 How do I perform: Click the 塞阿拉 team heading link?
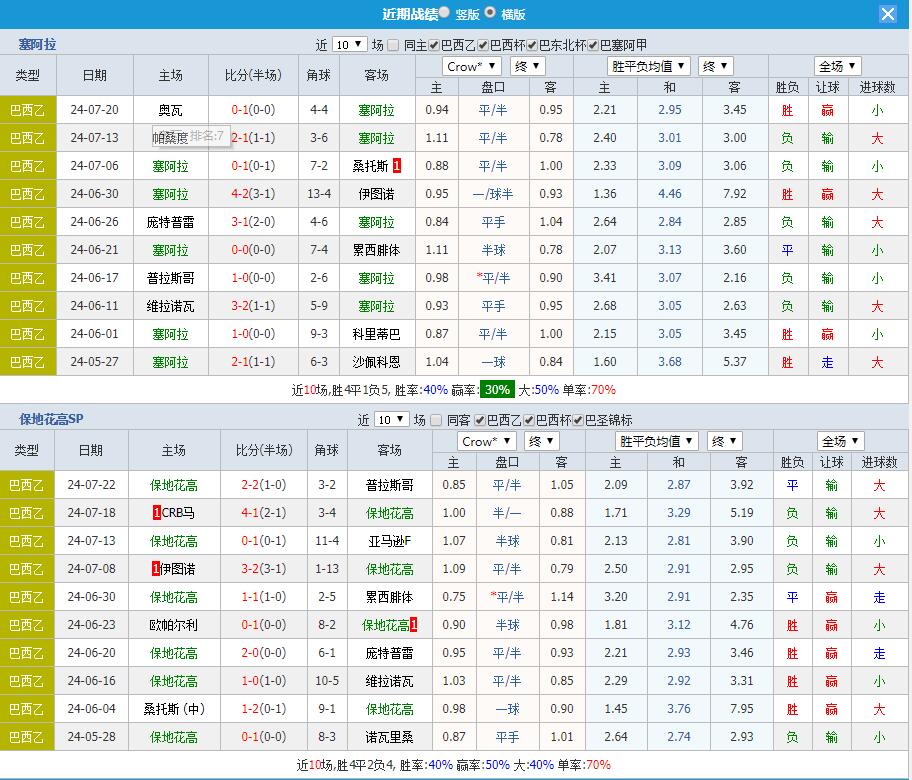pyautogui.click(x=38, y=45)
